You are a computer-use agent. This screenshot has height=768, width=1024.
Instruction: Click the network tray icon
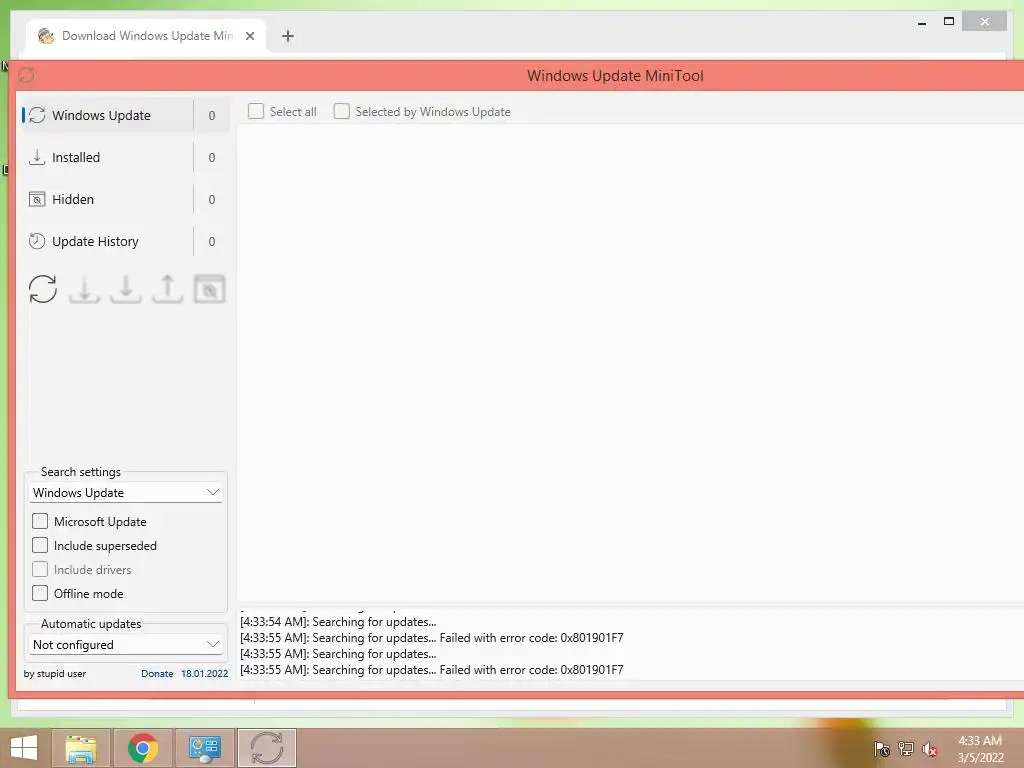906,748
